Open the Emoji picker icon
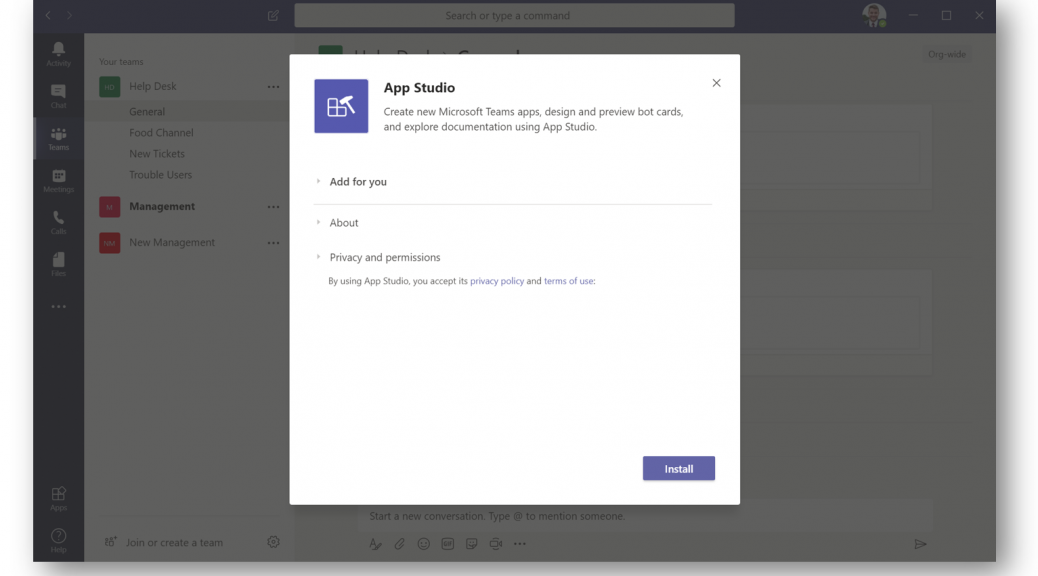The image size is (1038, 576). (424, 544)
